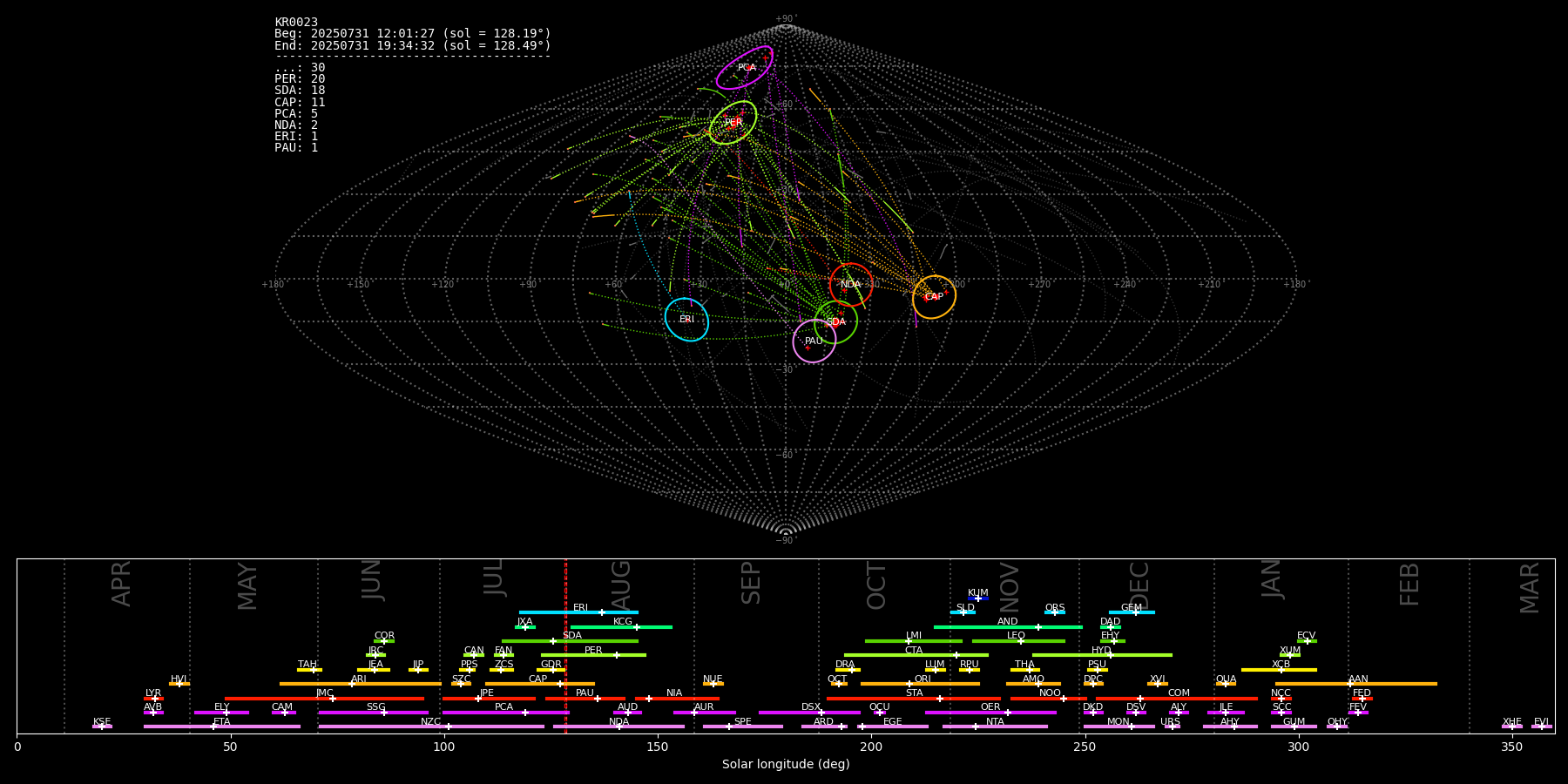1568x784 pixels.
Task: Click the 'CAP: 11' legend count
Action: coord(300,102)
